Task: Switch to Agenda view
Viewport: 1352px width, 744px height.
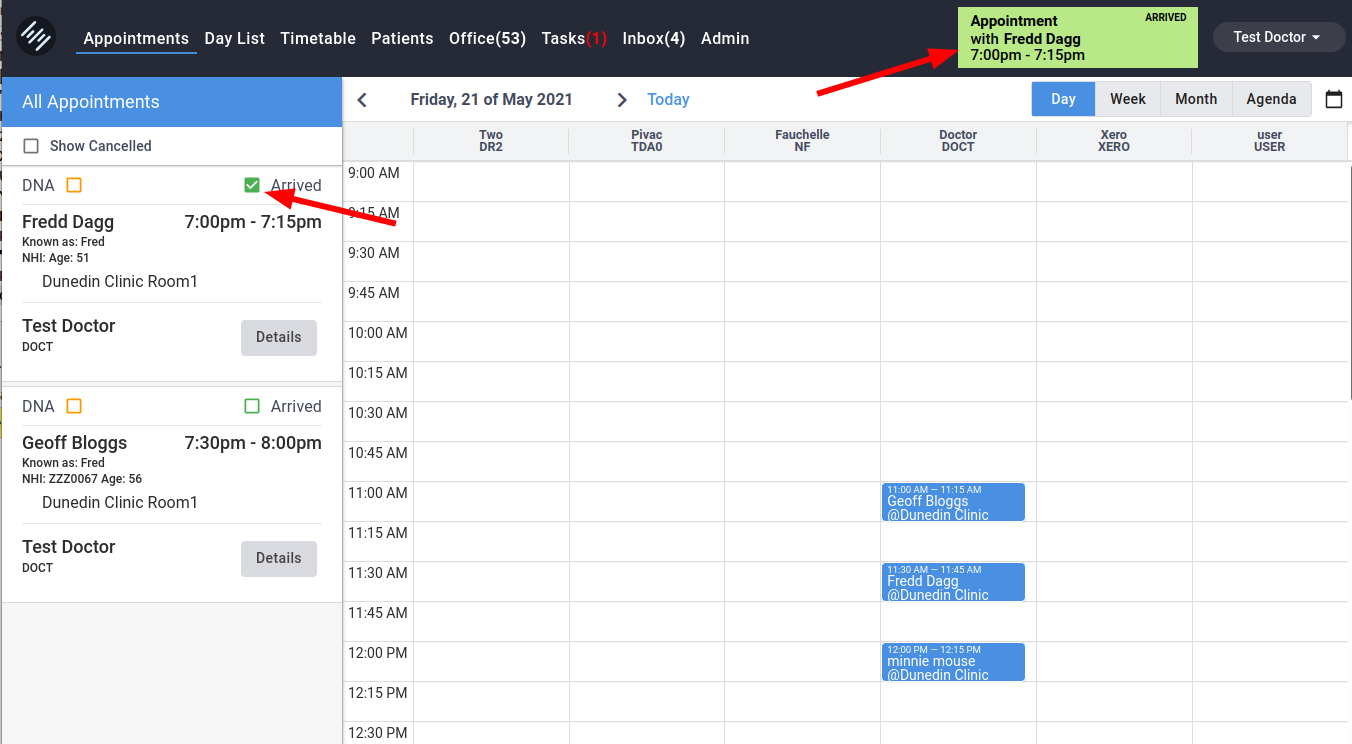Action: click(1271, 99)
